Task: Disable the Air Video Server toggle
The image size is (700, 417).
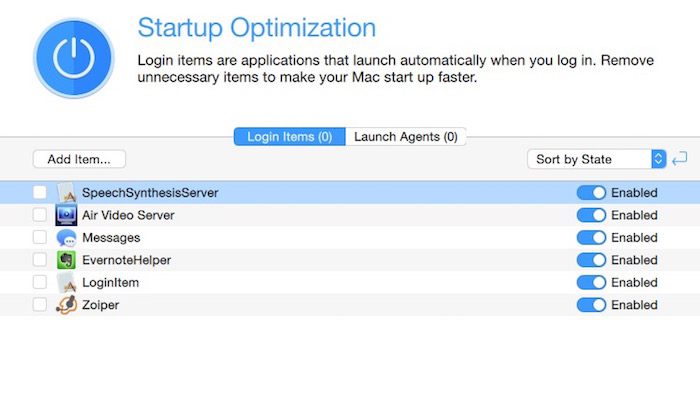Action: click(591, 215)
